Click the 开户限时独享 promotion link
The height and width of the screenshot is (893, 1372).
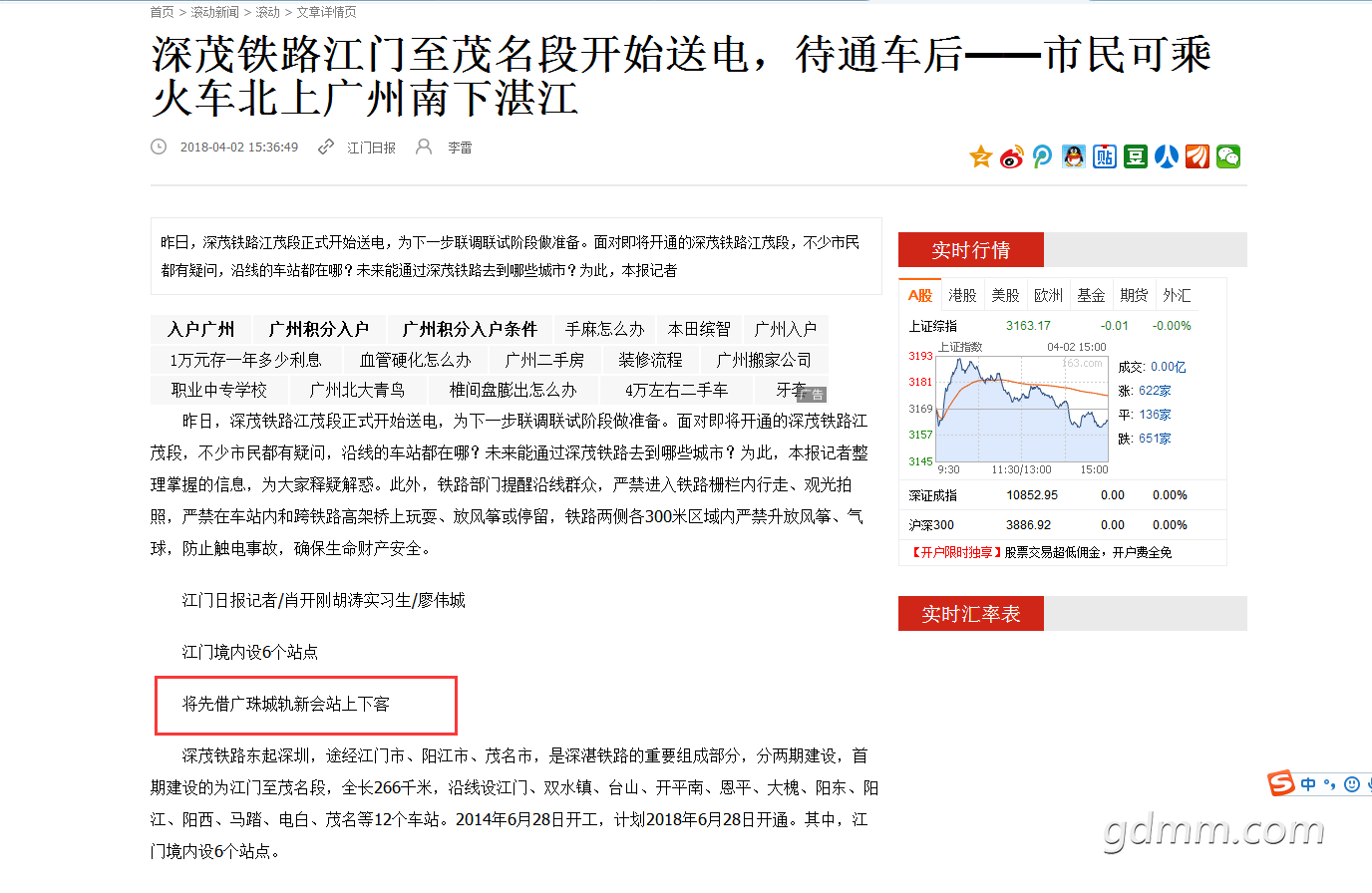956,552
